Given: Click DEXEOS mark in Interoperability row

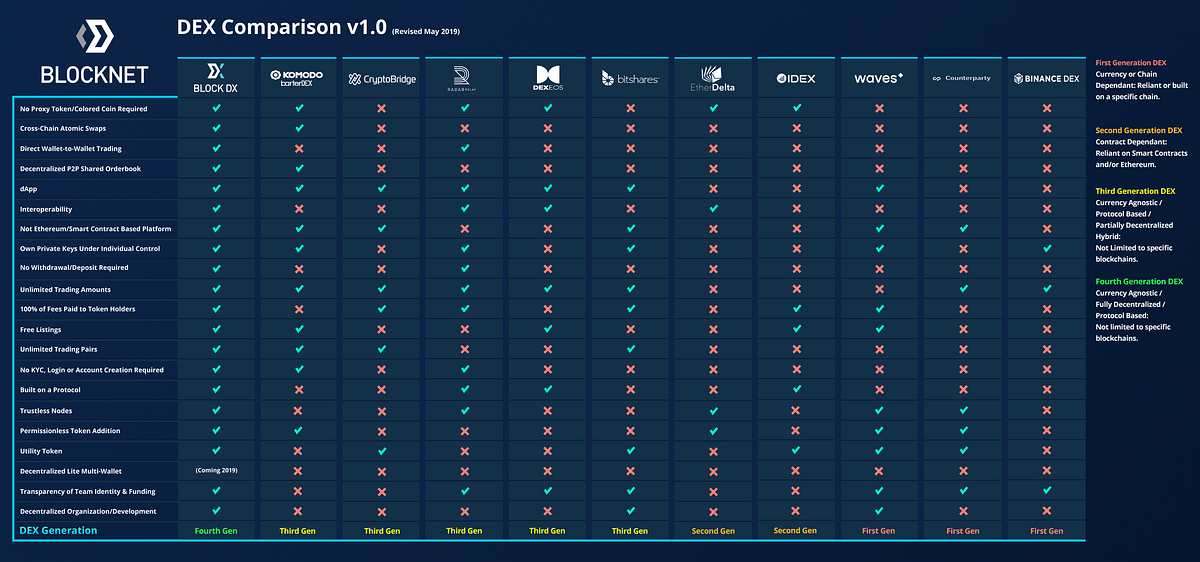Looking at the screenshot, I should click(547, 209).
